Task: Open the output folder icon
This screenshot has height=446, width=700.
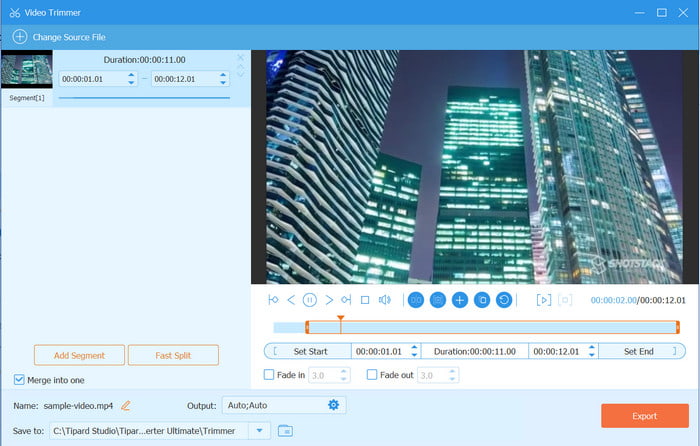Action: point(285,430)
